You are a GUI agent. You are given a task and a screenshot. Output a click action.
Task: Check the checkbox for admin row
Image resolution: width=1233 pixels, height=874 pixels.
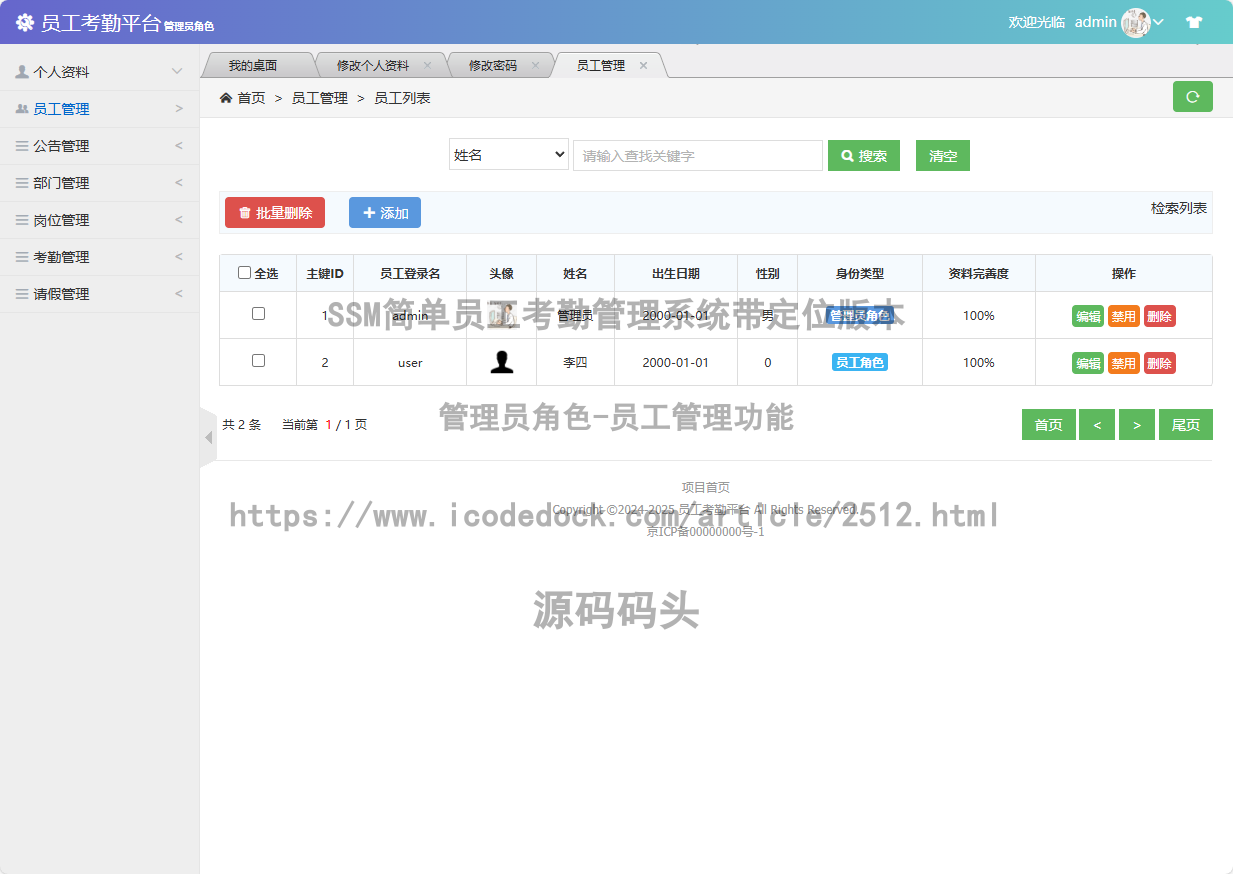(x=258, y=314)
